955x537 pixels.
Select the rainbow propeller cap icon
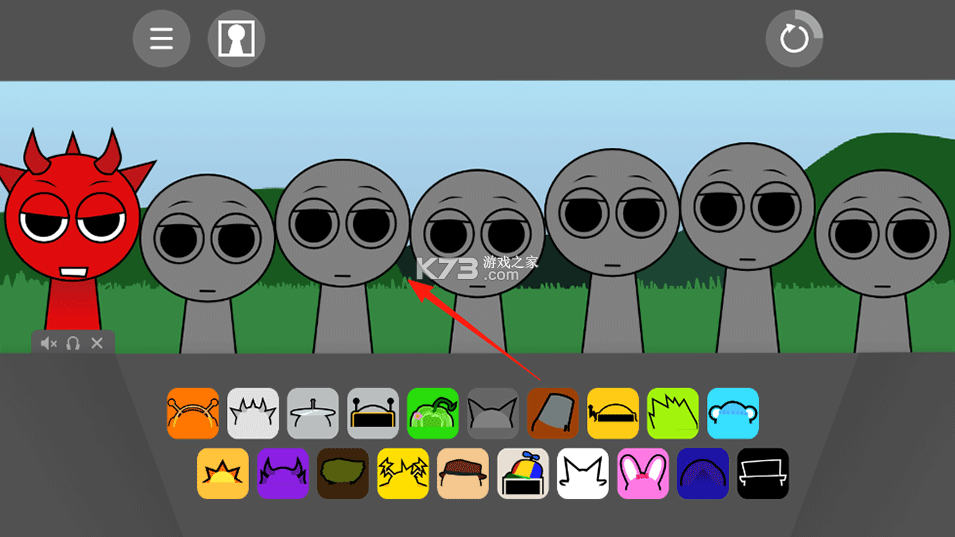pos(523,473)
